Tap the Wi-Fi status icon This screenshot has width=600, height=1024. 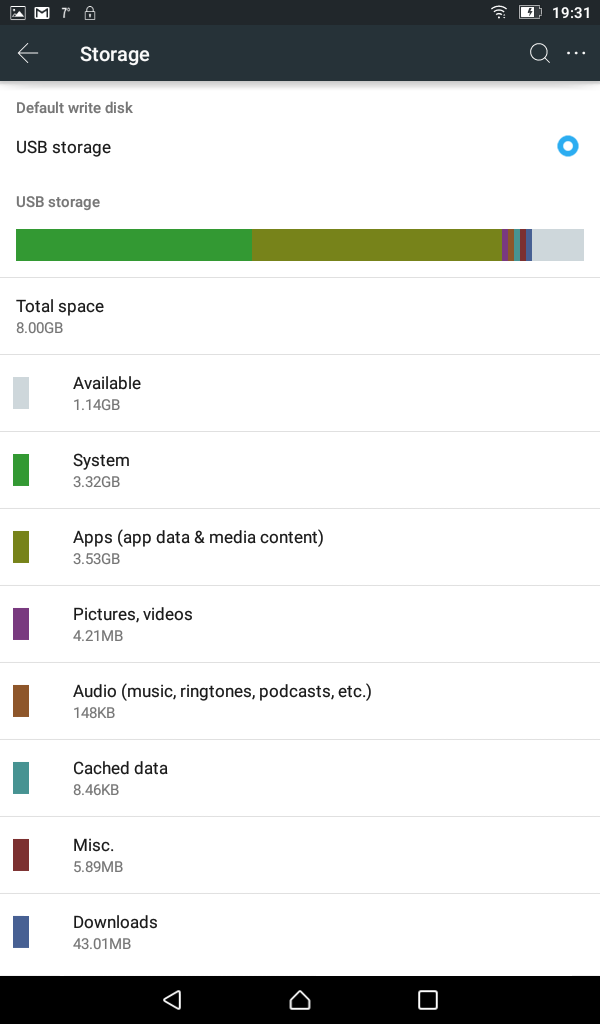click(x=499, y=12)
